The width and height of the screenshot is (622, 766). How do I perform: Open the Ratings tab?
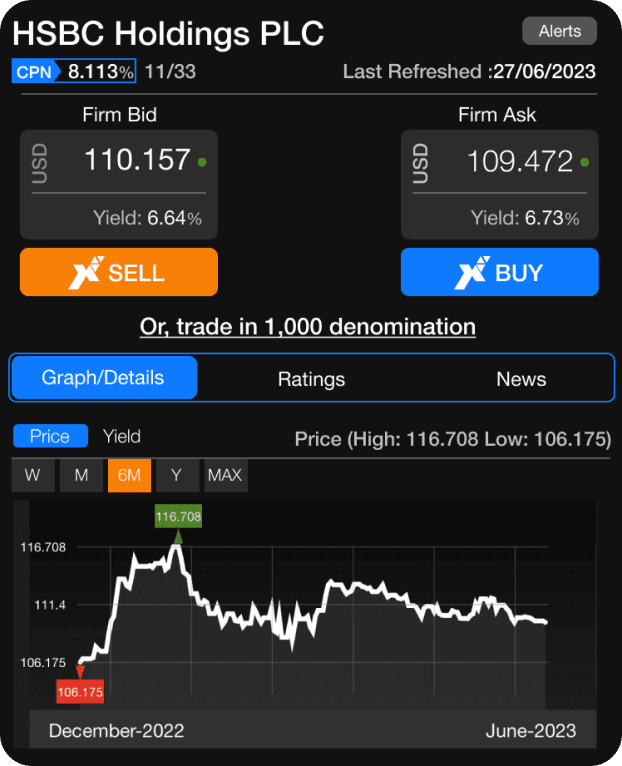311,379
